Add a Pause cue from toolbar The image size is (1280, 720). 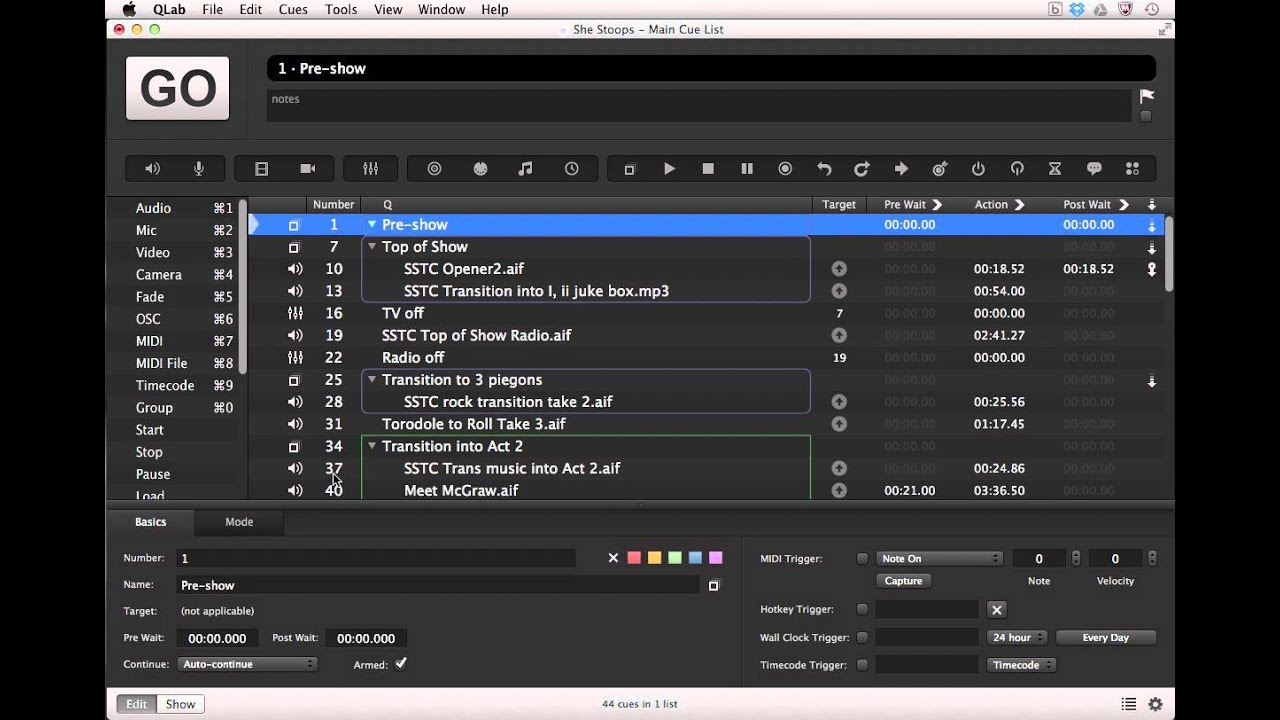[x=746, y=169]
